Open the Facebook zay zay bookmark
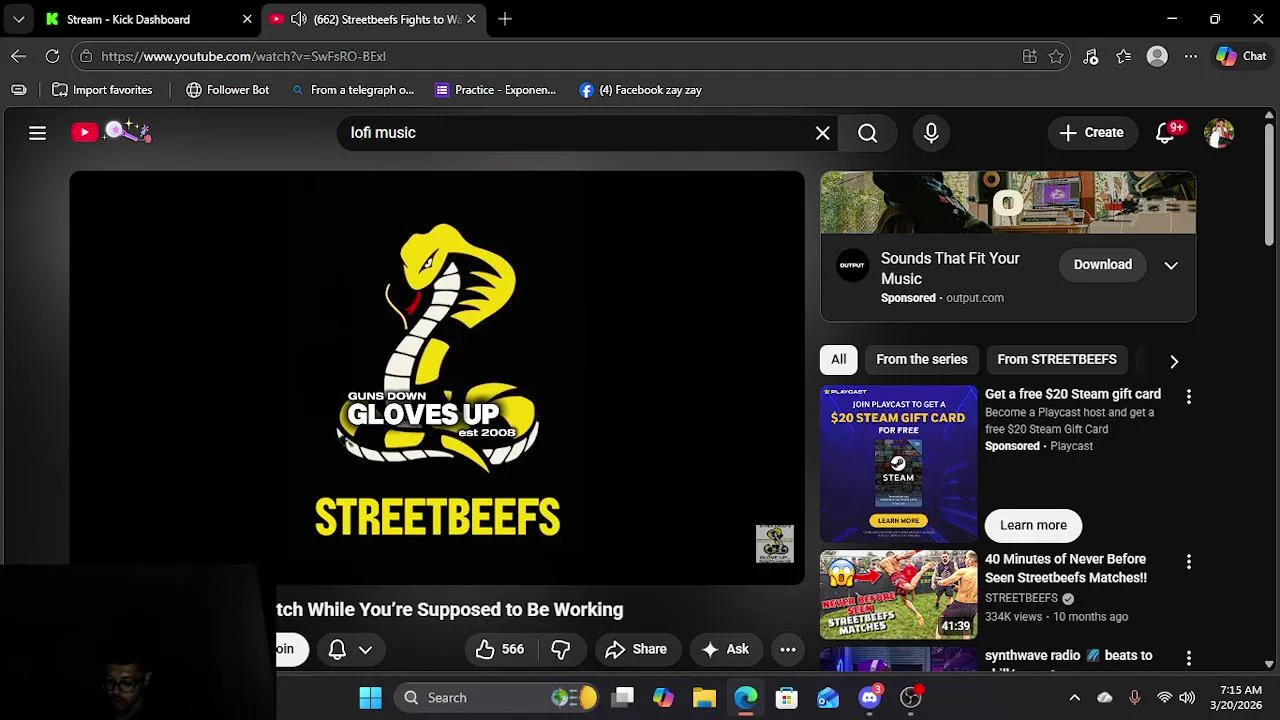 pos(640,90)
